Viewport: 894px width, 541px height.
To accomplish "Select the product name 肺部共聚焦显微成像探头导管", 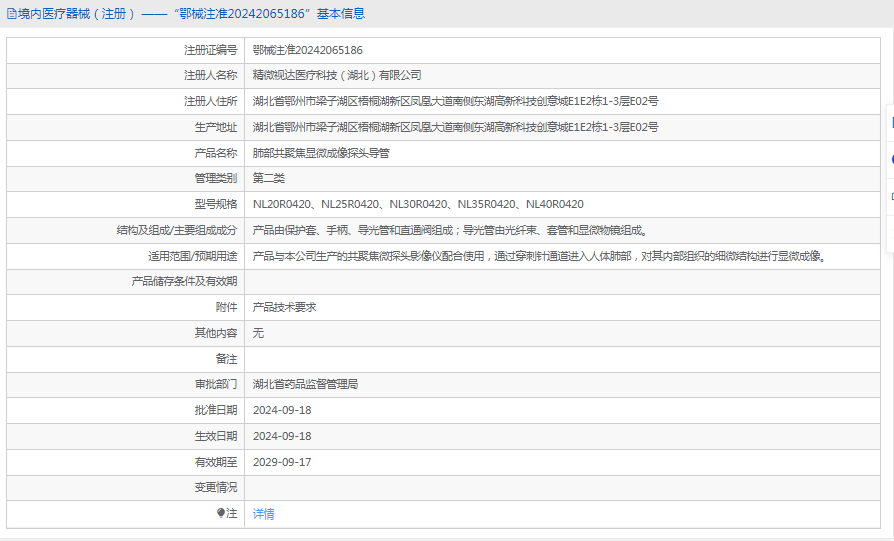I will click(321, 153).
